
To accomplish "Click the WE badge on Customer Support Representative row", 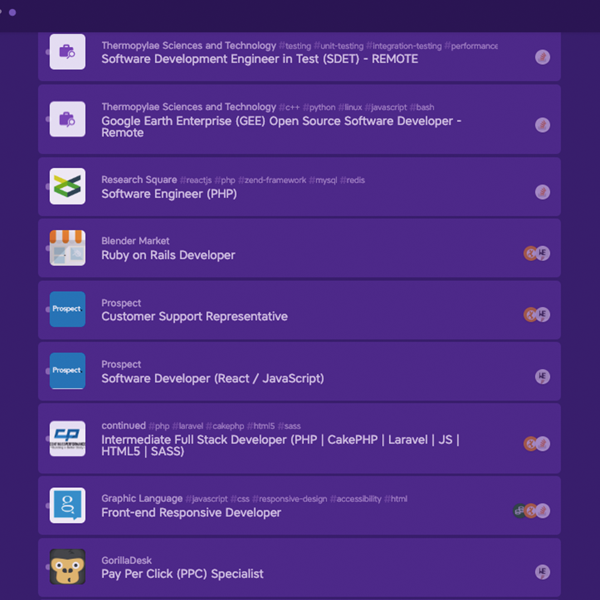I will [543, 315].
